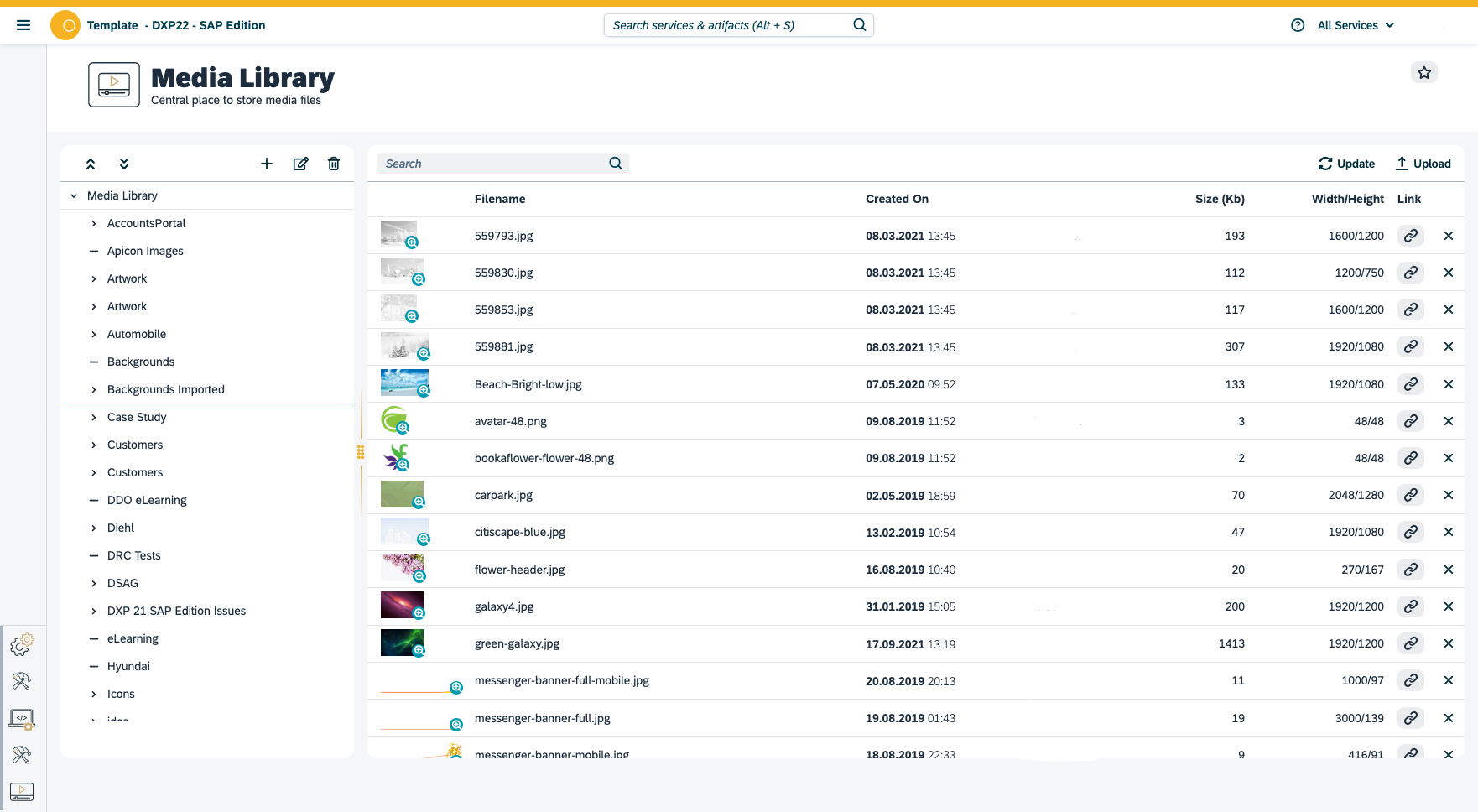The height and width of the screenshot is (812, 1478).
Task: Collapse the Media Library root node
Action: pyautogui.click(x=74, y=195)
